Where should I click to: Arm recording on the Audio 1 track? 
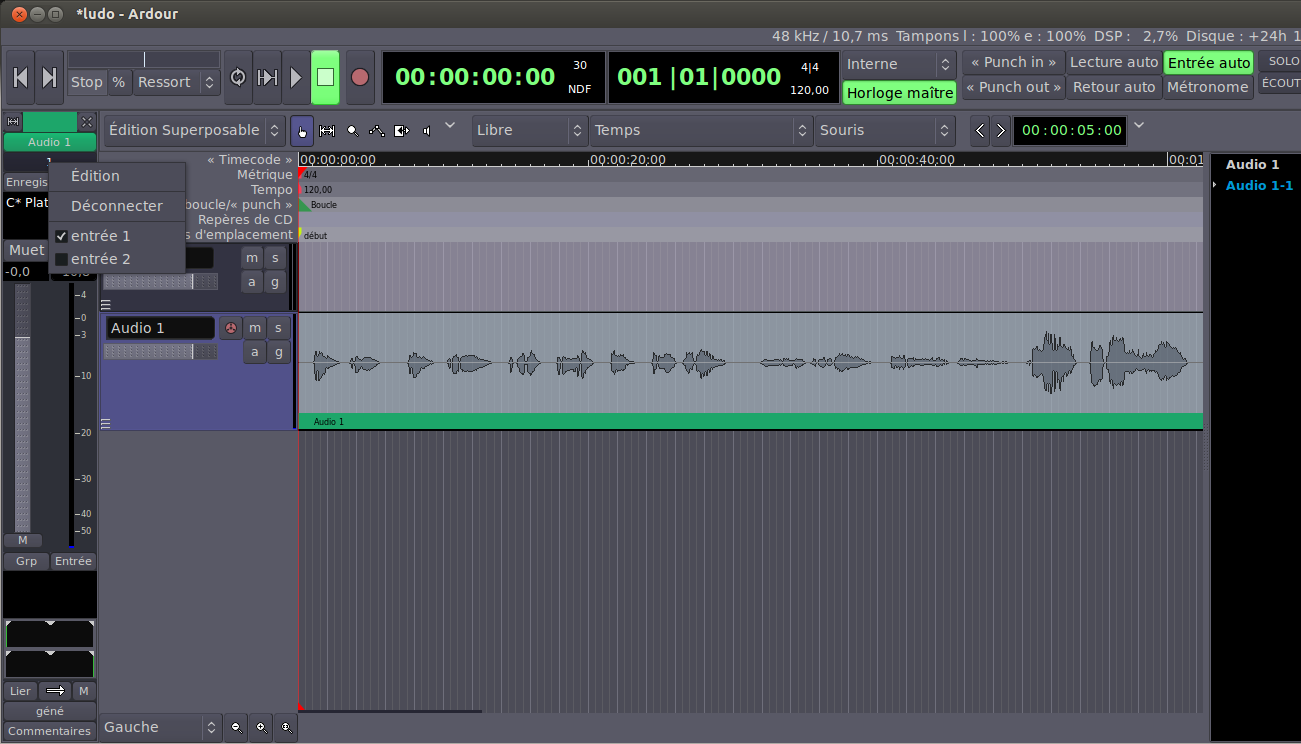[231, 328]
